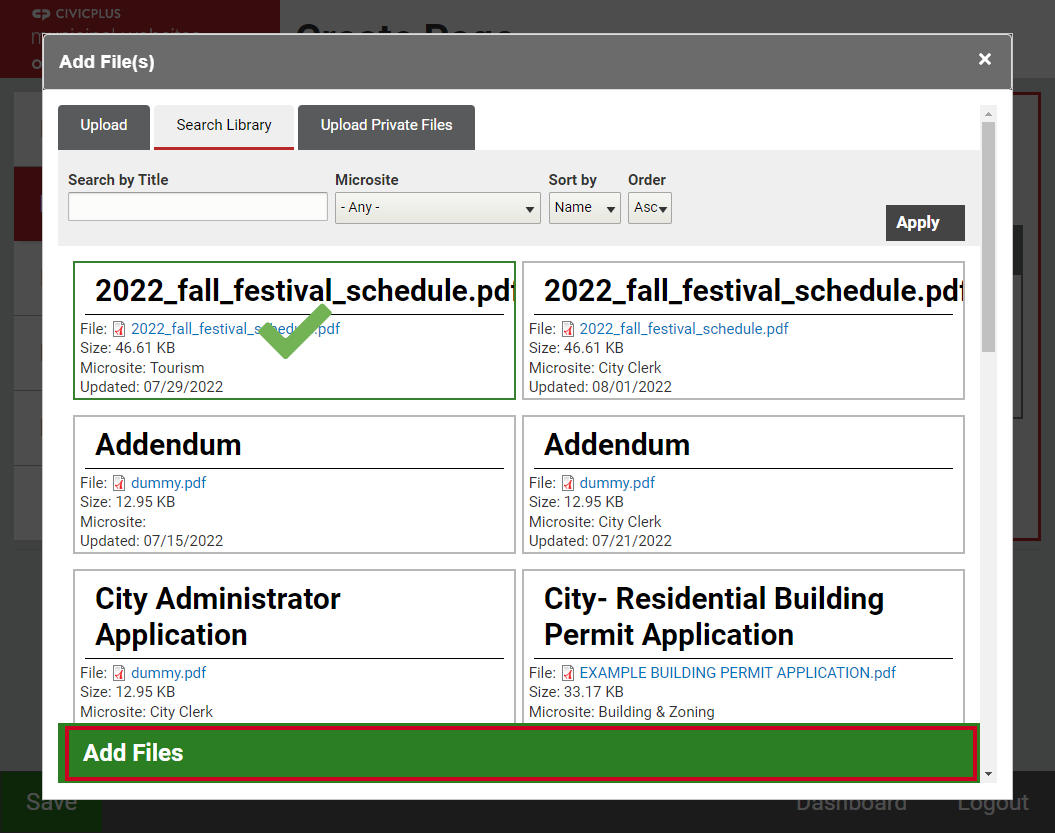The image size is (1055, 833).
Task: Open the Upload Private Files tab
Action: pos(386,126)
